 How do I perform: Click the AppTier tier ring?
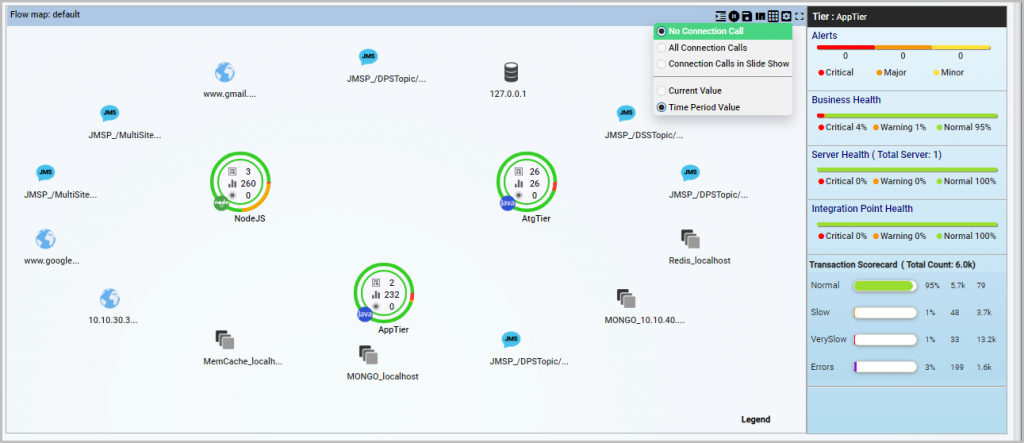pyautogui.click(x=385, y=294)
